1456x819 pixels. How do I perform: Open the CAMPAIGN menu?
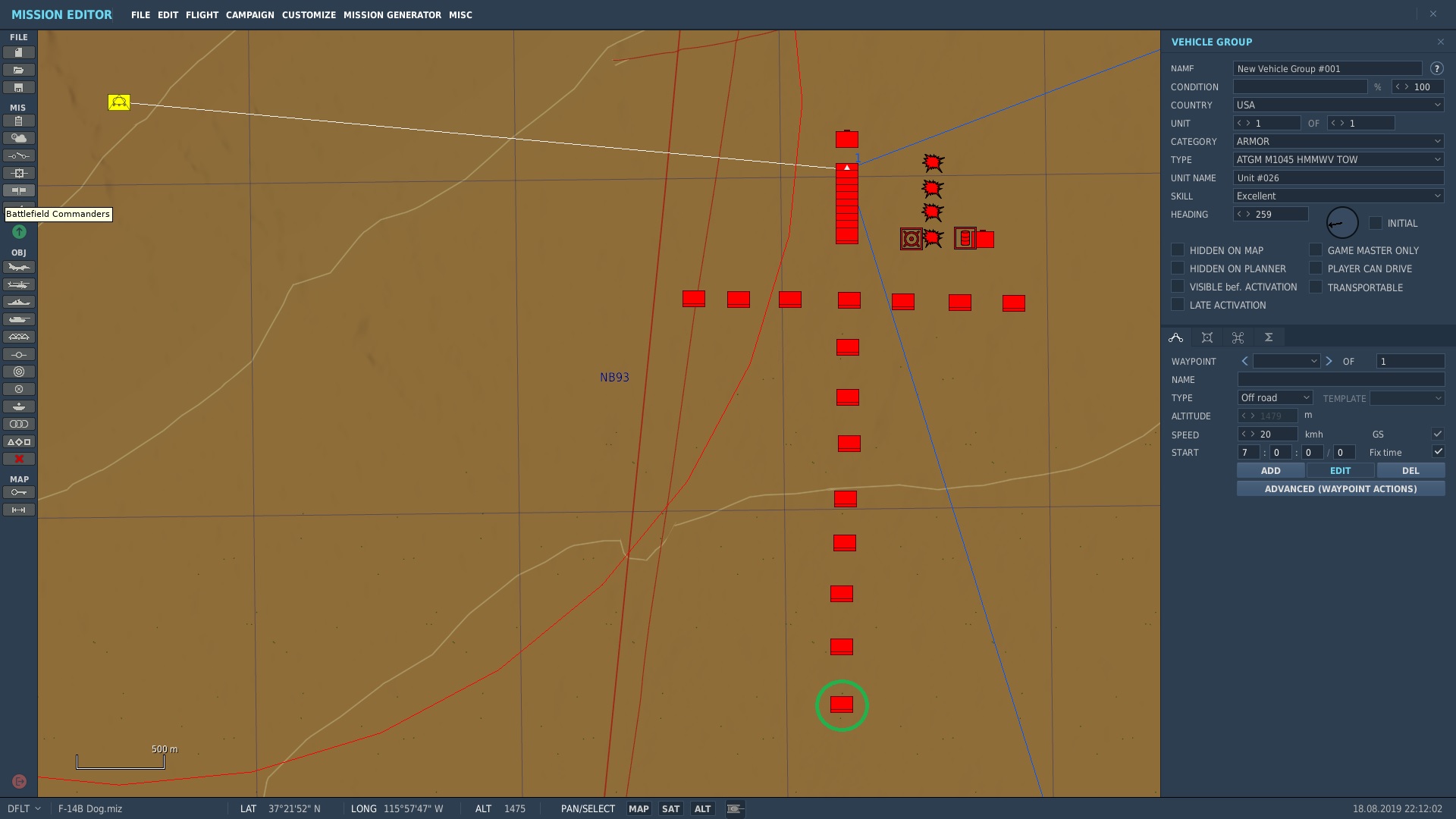[249, 14]
